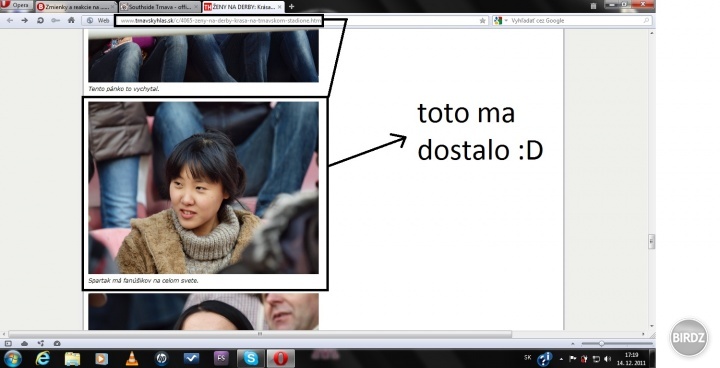This screenshot has height=368, width=720.
Task: Open the closed tabs trash icon
Action: [593, 6]
